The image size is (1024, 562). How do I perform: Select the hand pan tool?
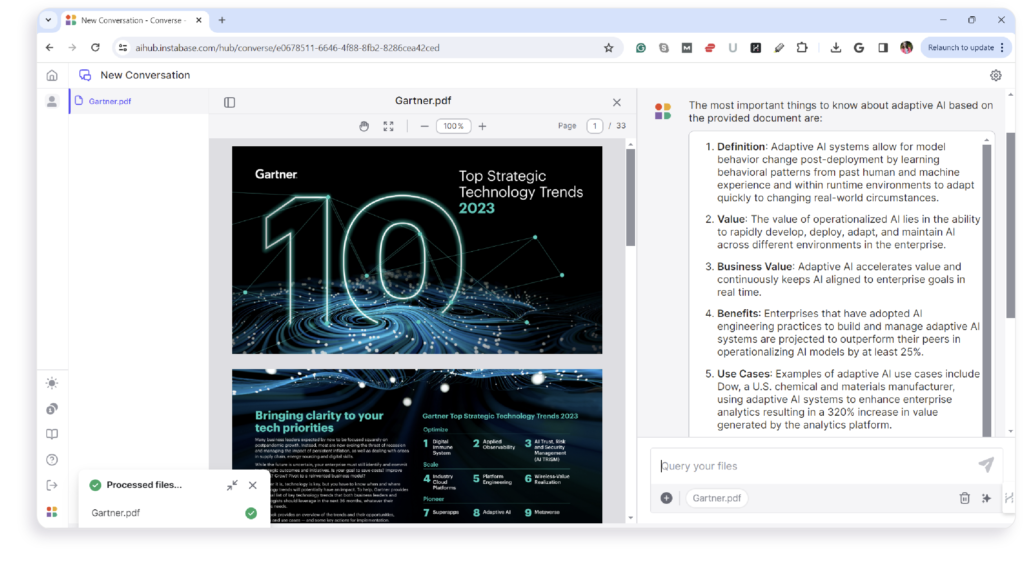[x=364, y=126]
